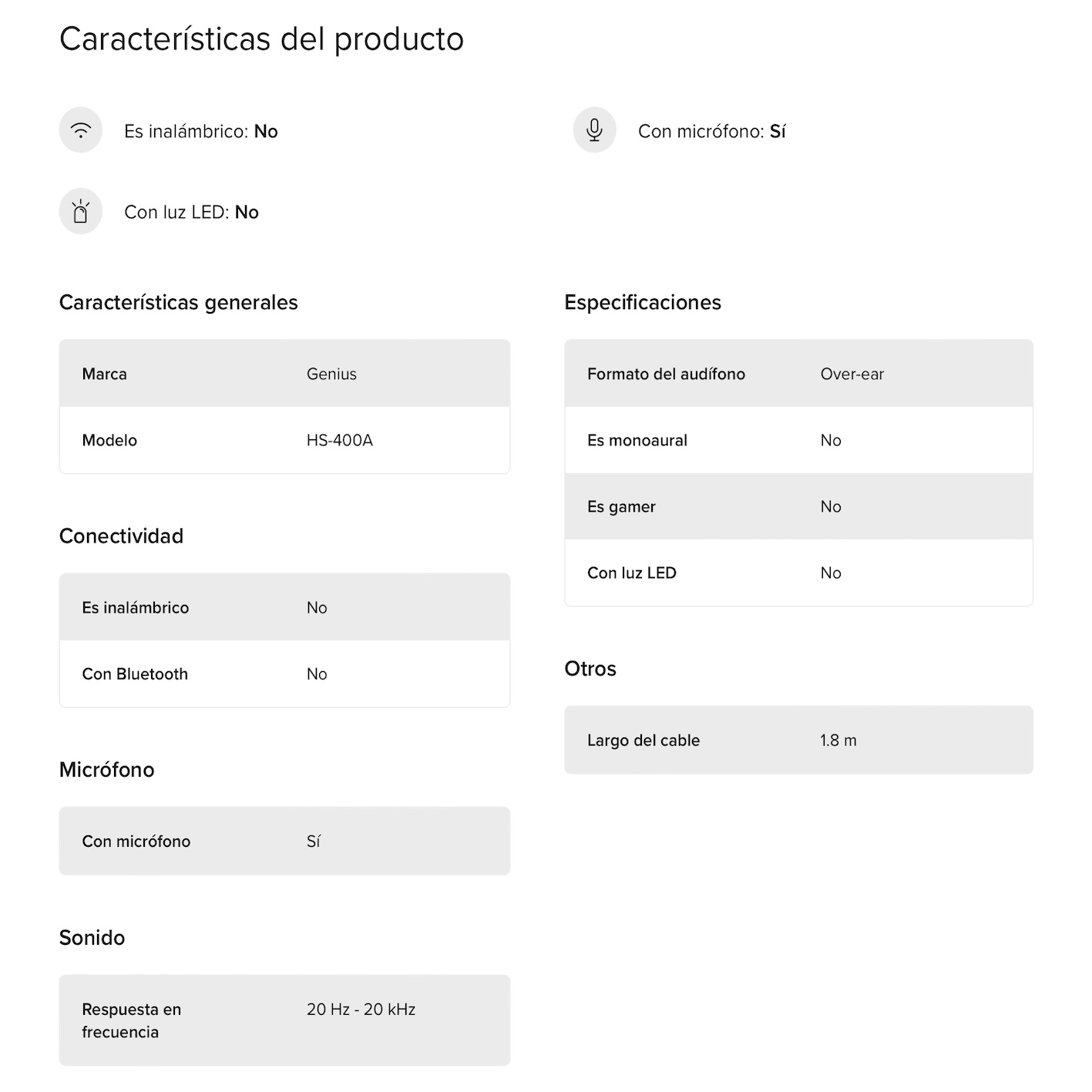Select the Con micrófono Sí row
Image resolution: width=1092 pixels, height=1092 pixels.
(284, 841)
